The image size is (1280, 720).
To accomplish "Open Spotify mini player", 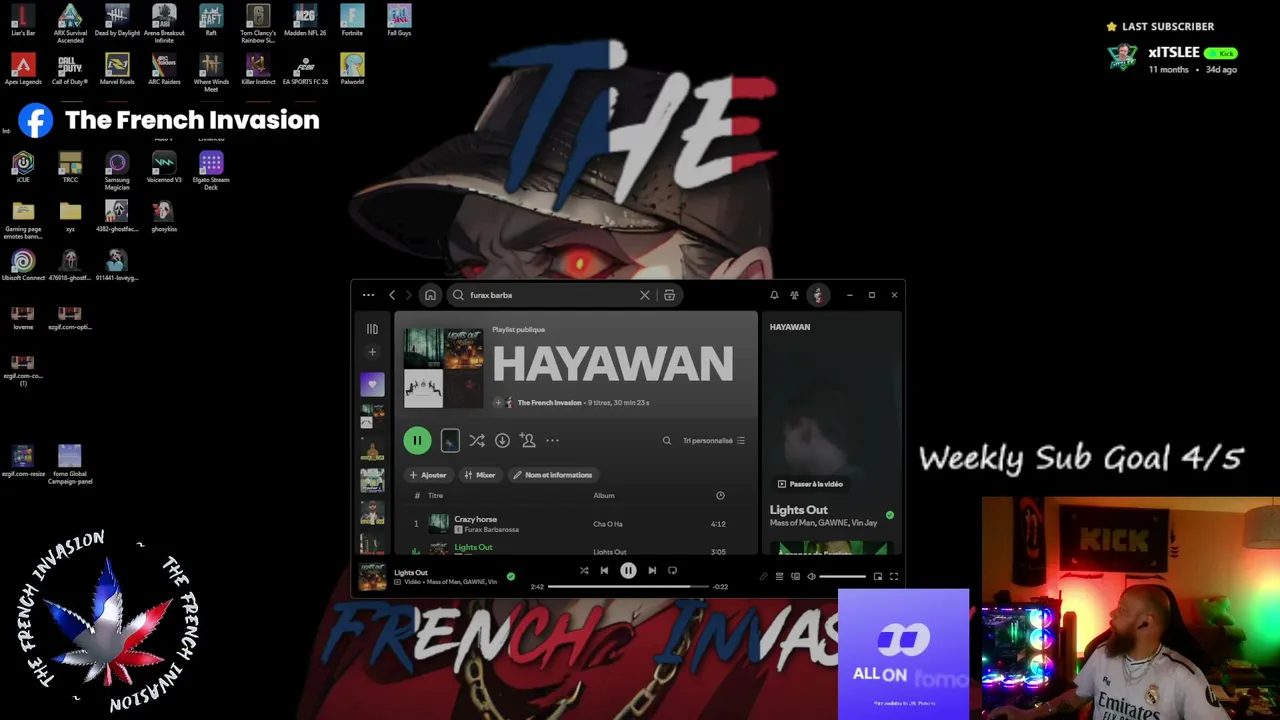I will click(x=878, y=577).
